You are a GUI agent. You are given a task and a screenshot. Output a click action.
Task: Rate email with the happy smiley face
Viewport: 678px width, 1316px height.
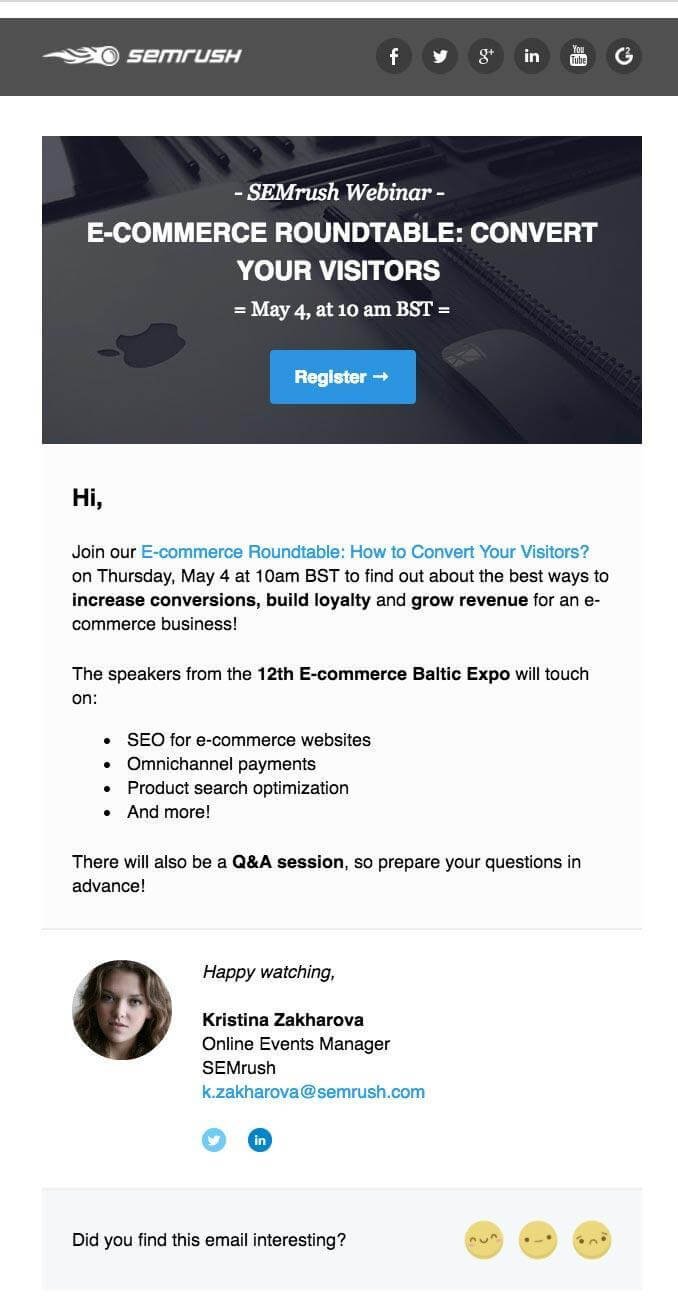coord(484,1240)
